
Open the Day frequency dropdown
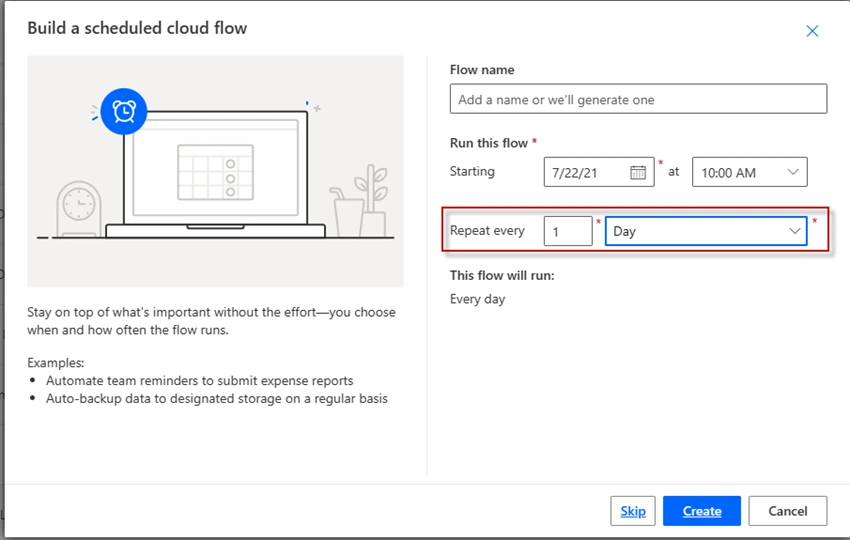pyautogui.click(x=706, y=231)
